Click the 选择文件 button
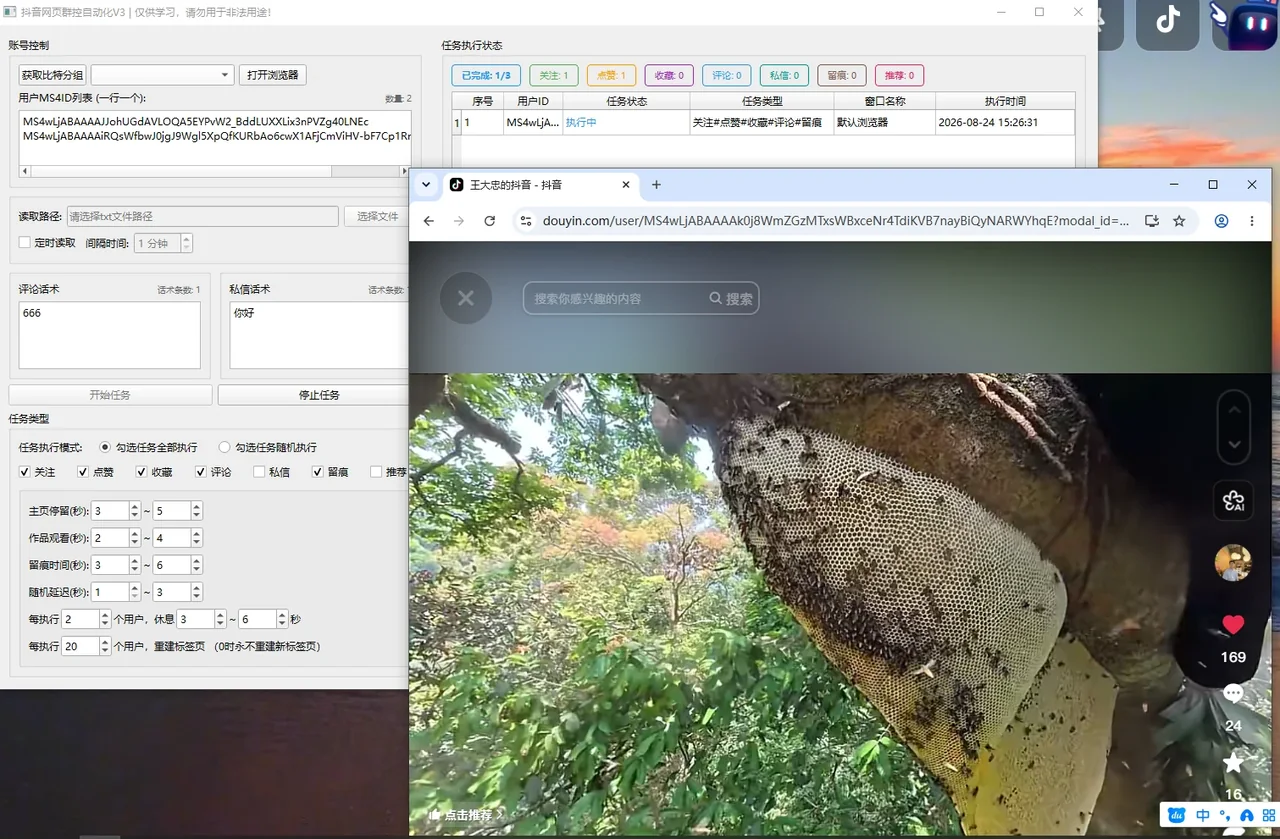 click(377, 216)
